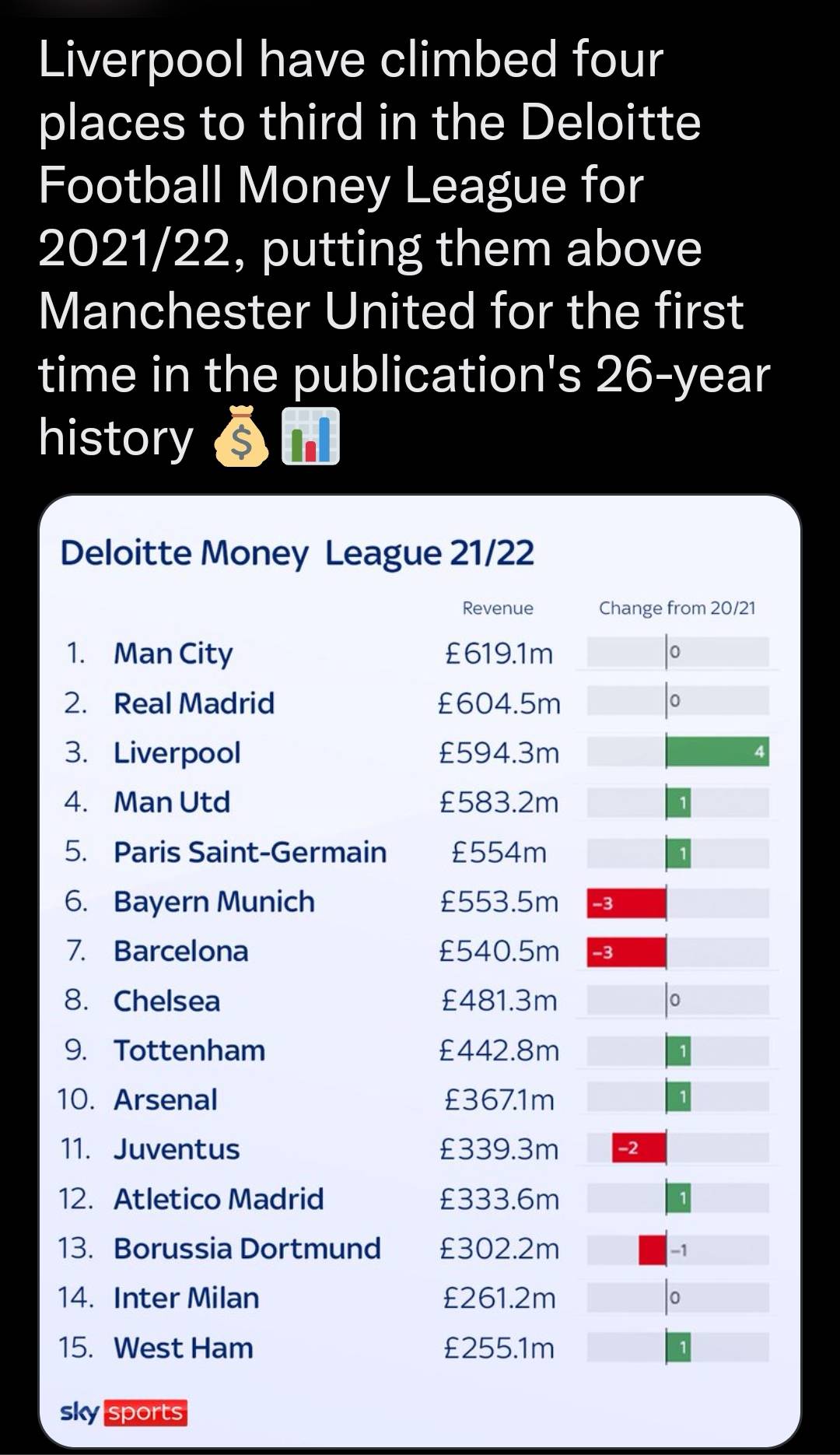Click the Revenue column header
840x1455 pixels.
point(498,608)
